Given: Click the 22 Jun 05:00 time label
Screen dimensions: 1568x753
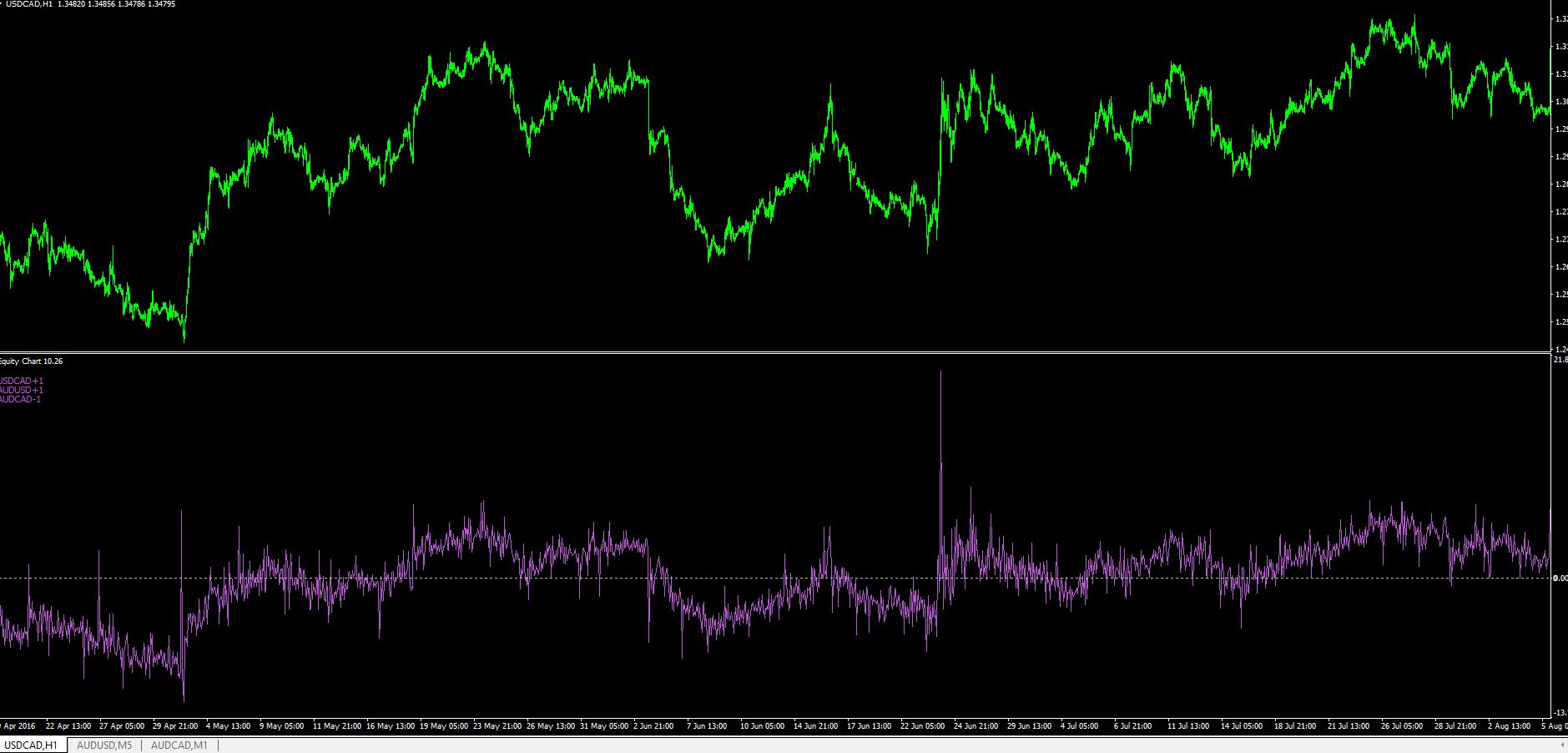Looking at the screenshot, I should click(923, 725).
